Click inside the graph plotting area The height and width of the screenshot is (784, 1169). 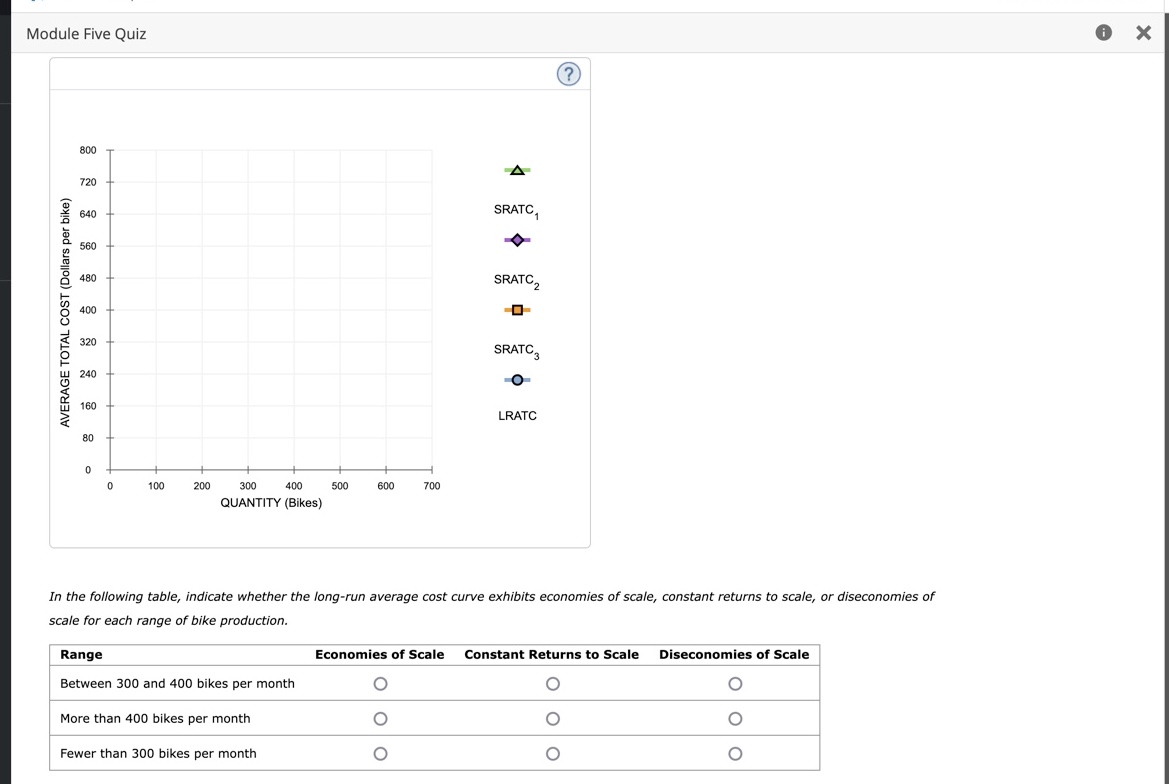coord(270,310)
